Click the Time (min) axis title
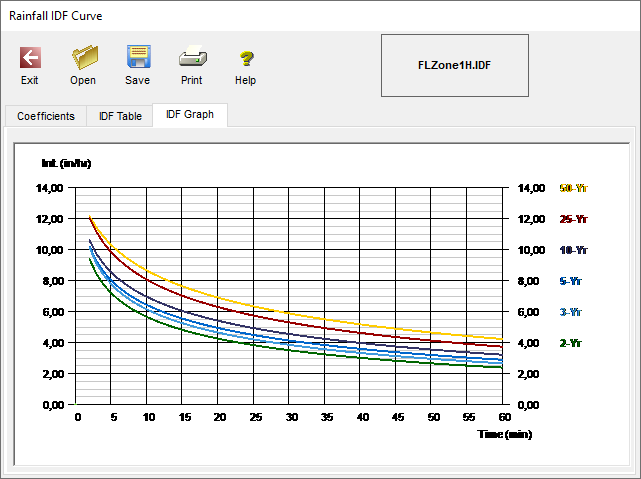 point(504,434)
